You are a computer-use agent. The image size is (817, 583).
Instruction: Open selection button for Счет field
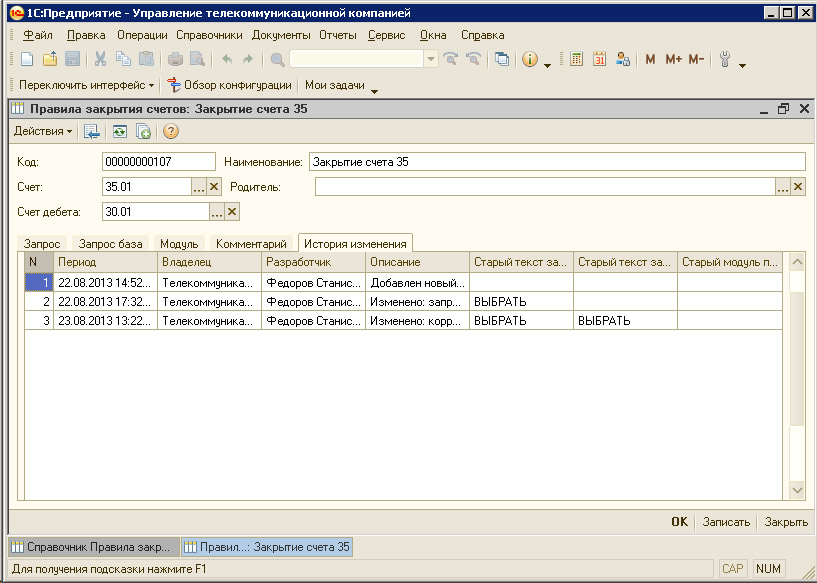pyautogui.click(x=199, y=187)
